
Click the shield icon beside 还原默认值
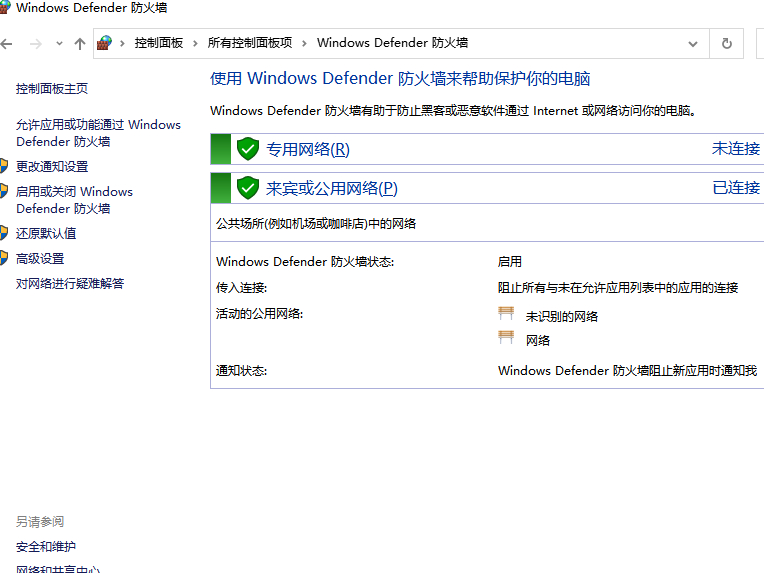4,232
